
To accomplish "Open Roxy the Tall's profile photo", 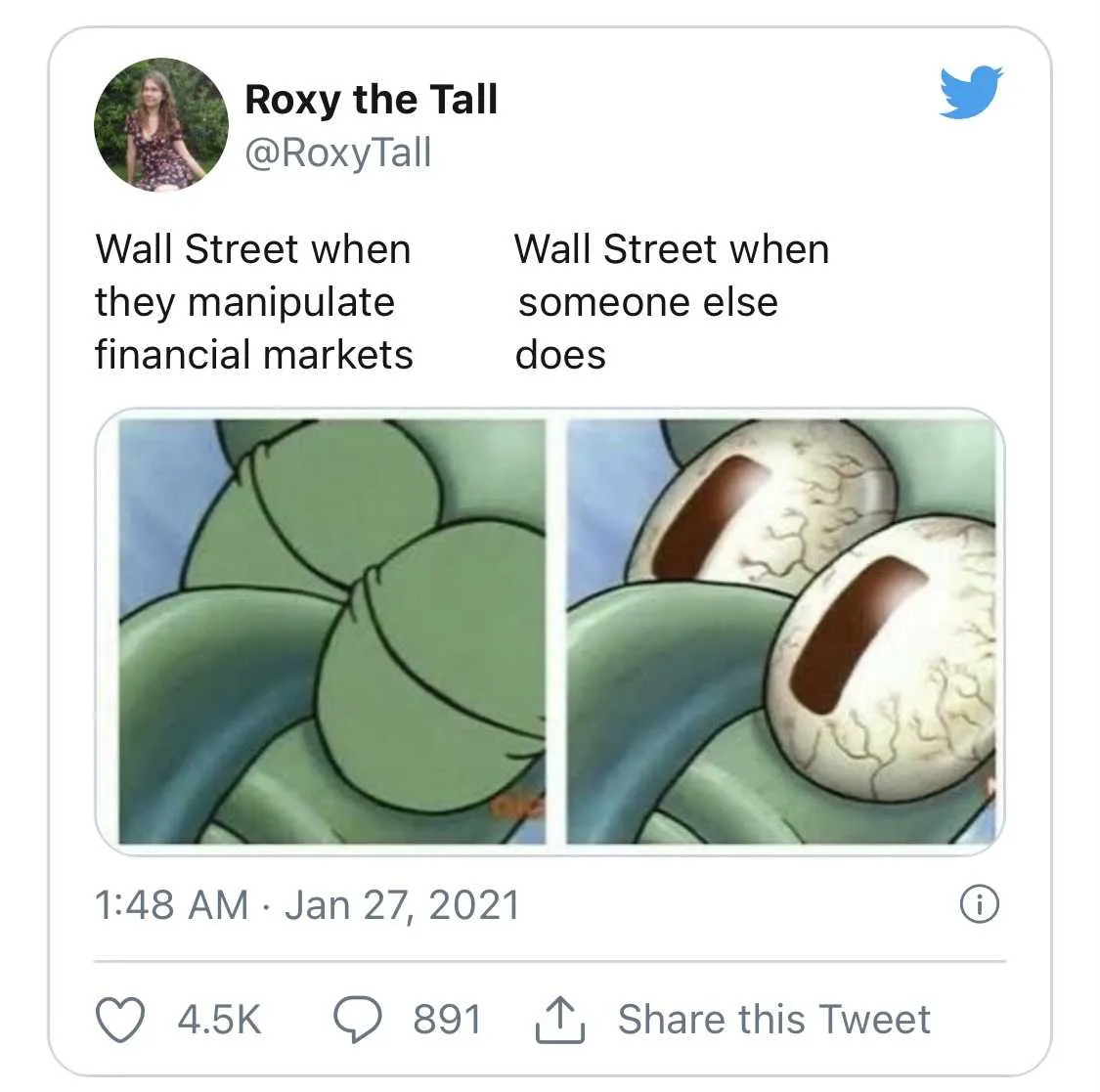I will click(160, 120).
